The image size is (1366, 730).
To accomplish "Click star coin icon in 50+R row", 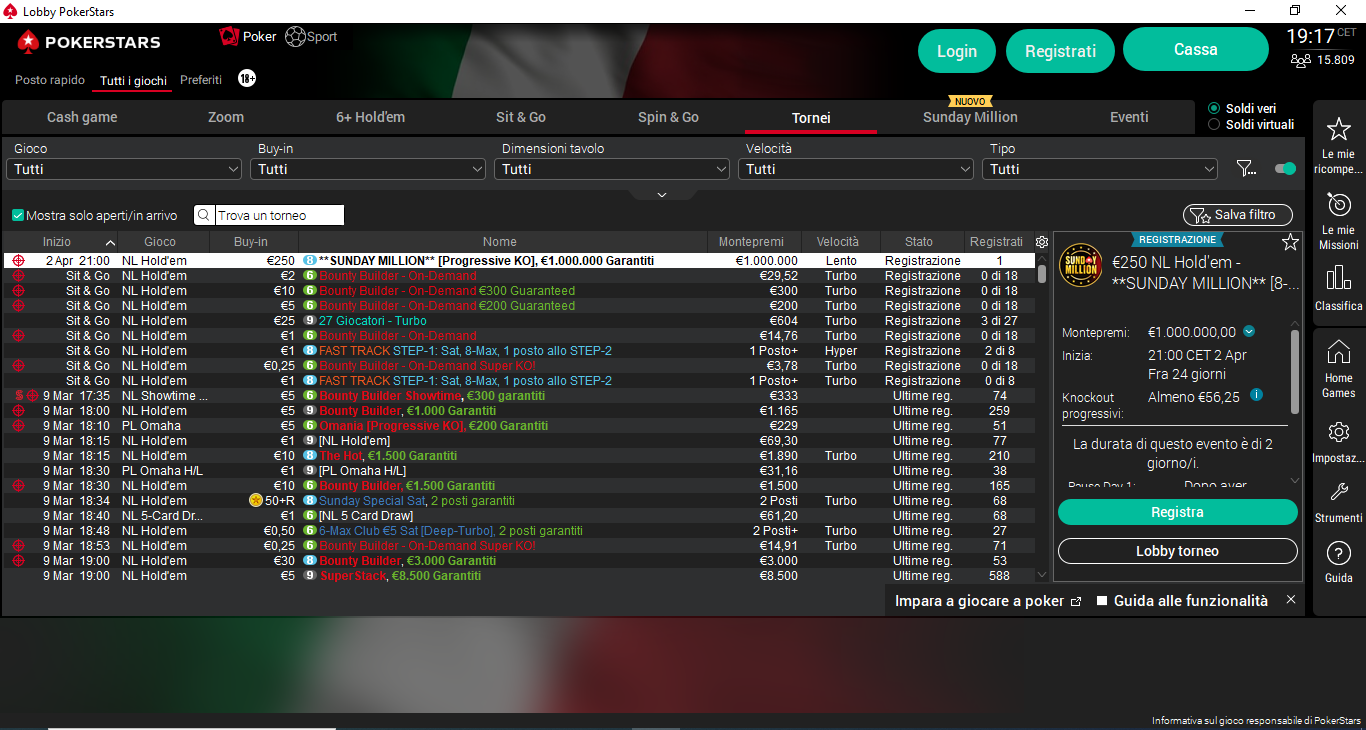I will (x=256, y=500).
